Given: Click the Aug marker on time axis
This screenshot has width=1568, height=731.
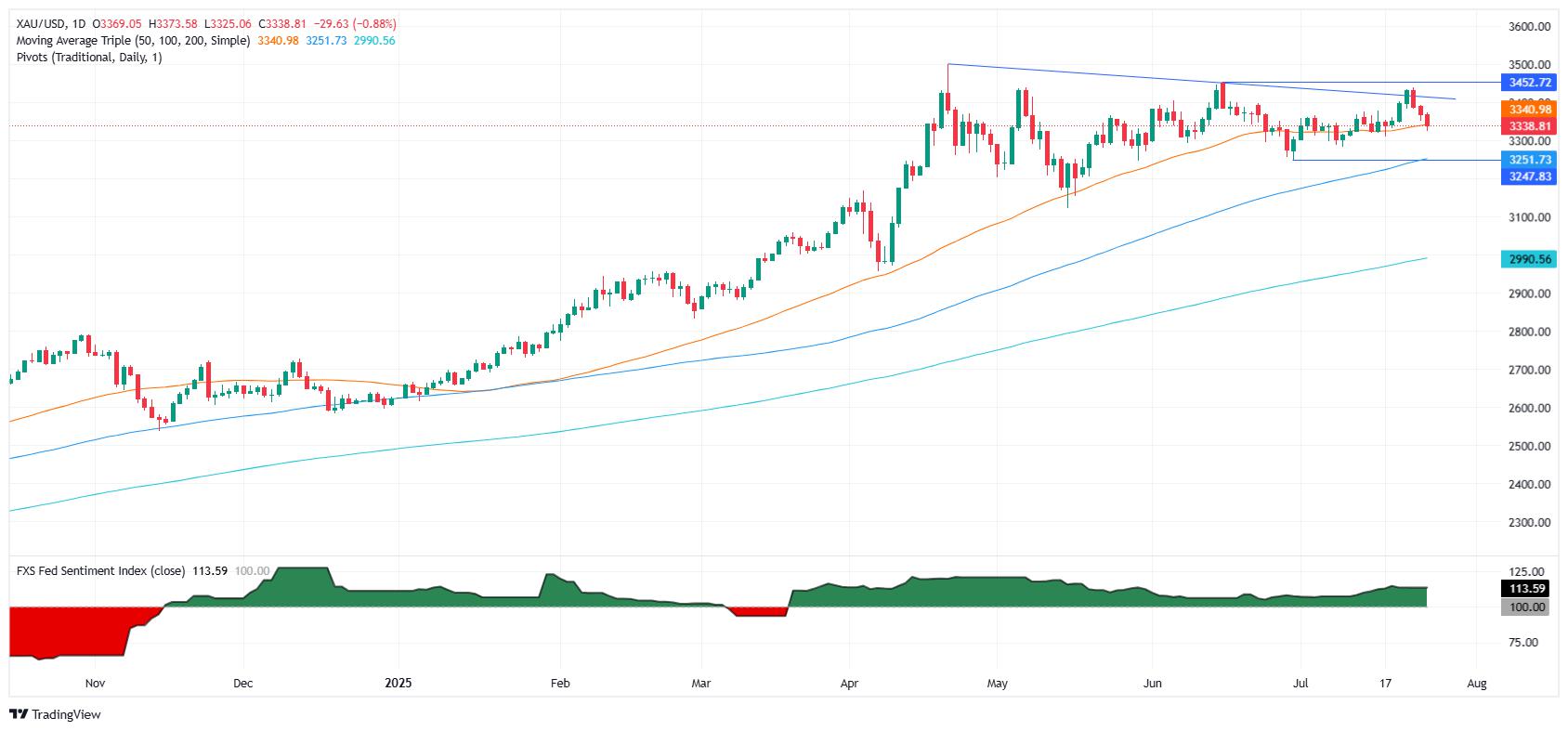Looking at the screenshot, I should tap(1477, 683).
